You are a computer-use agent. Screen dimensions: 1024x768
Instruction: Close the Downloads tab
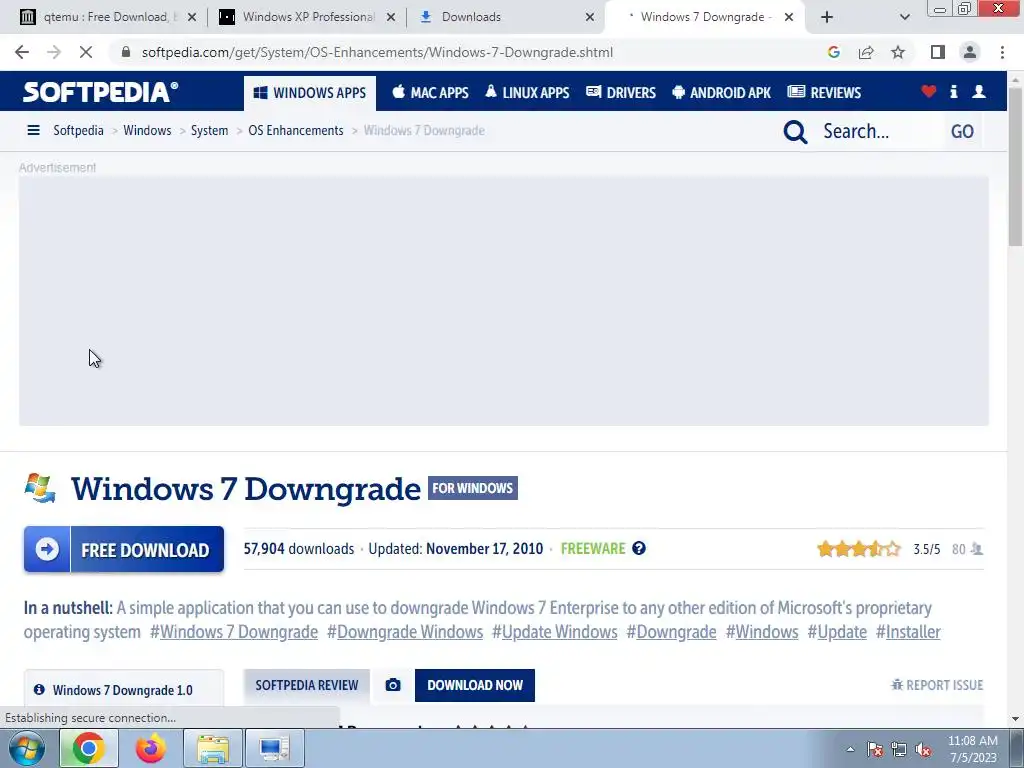pos(589,17)
